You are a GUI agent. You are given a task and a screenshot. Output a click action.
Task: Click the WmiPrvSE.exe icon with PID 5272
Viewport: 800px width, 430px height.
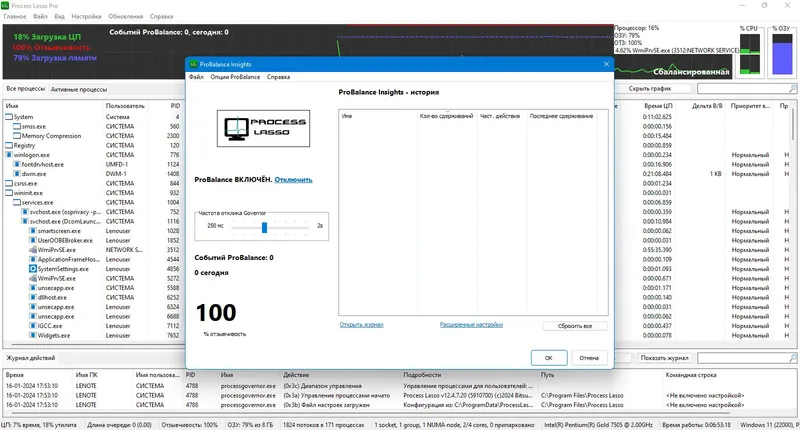(33, 279)
